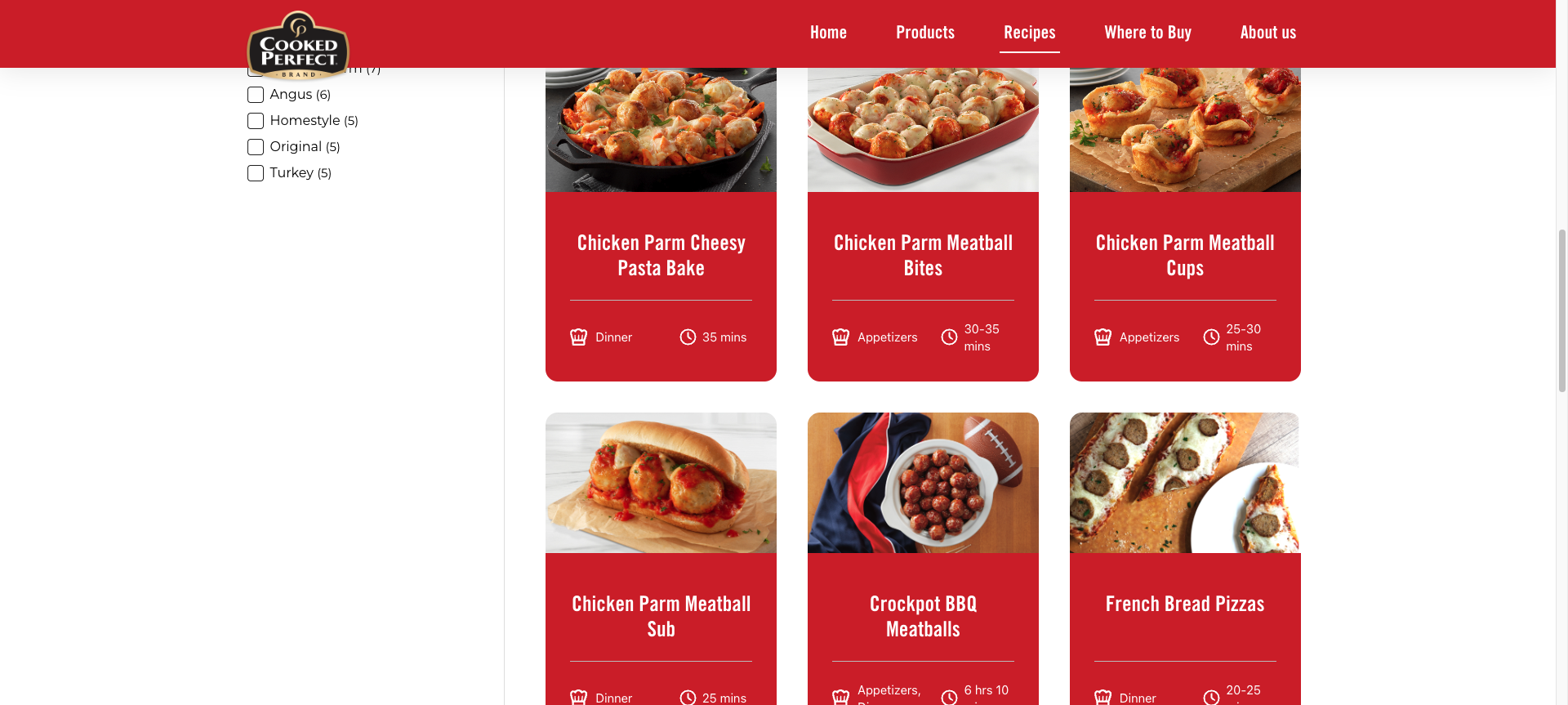Click clock icon beside 35 mins

pos(688,337)
